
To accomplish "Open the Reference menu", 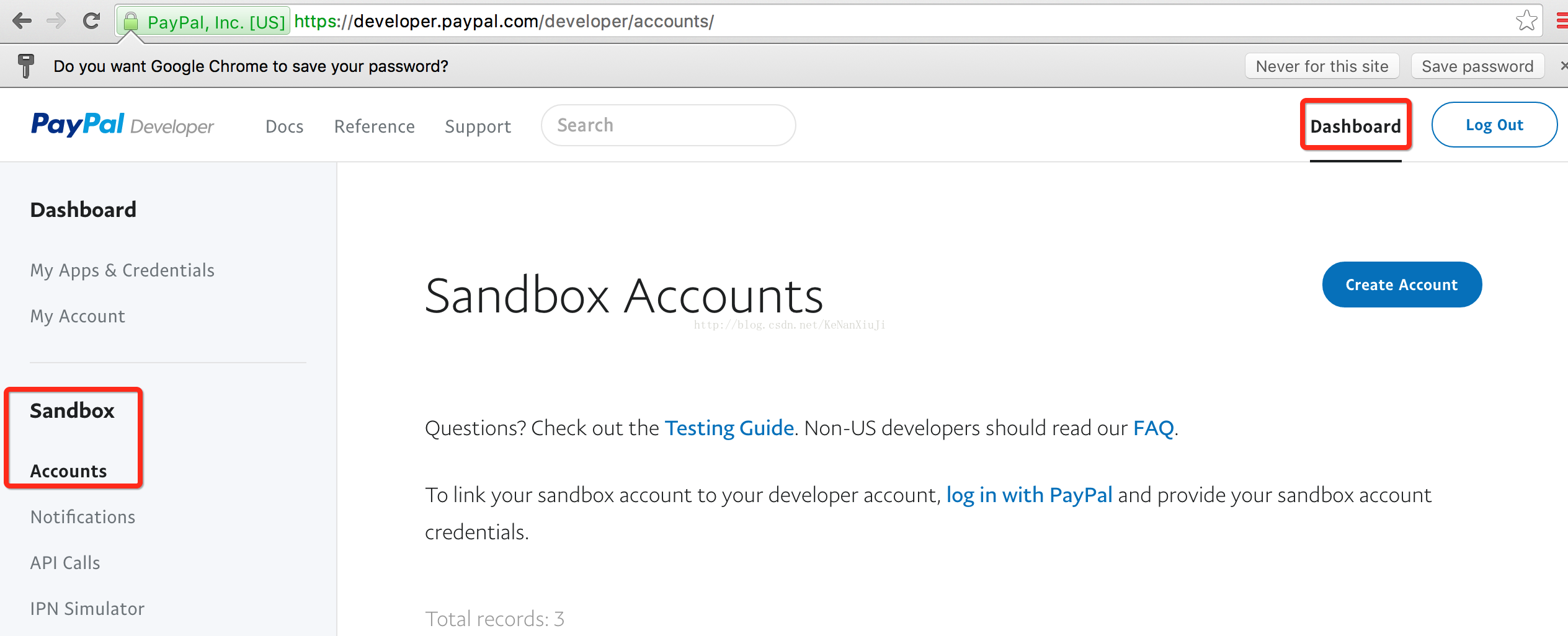I will click(x=374, y=126).
